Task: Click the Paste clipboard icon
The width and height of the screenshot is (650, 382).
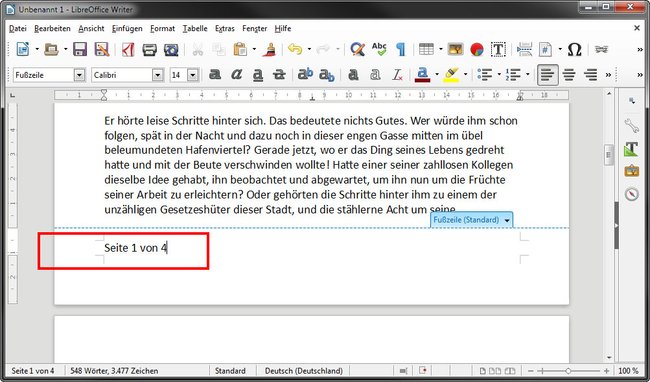Action: click(240, 49)
